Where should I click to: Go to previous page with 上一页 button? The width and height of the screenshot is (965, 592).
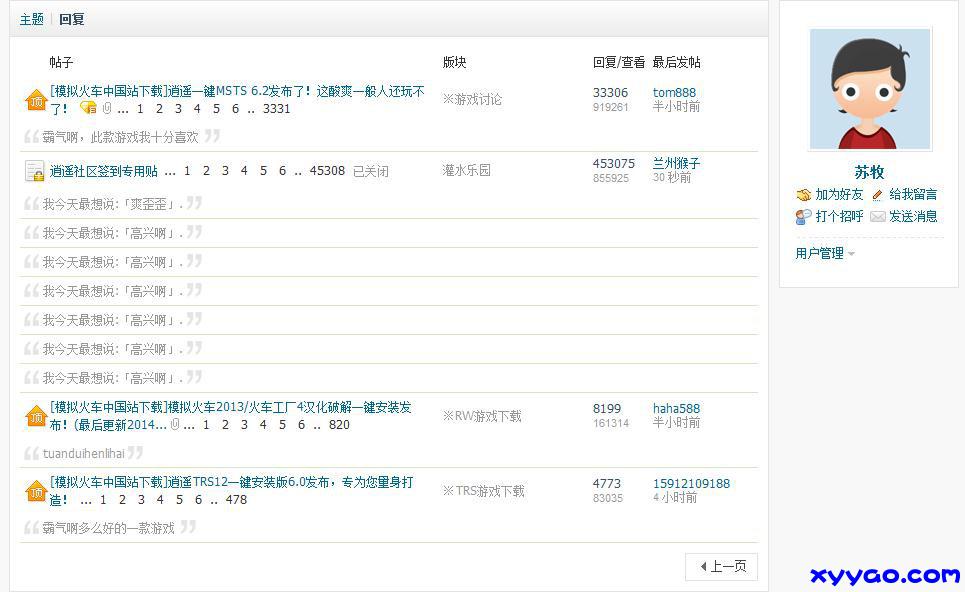tap(722, 567)
